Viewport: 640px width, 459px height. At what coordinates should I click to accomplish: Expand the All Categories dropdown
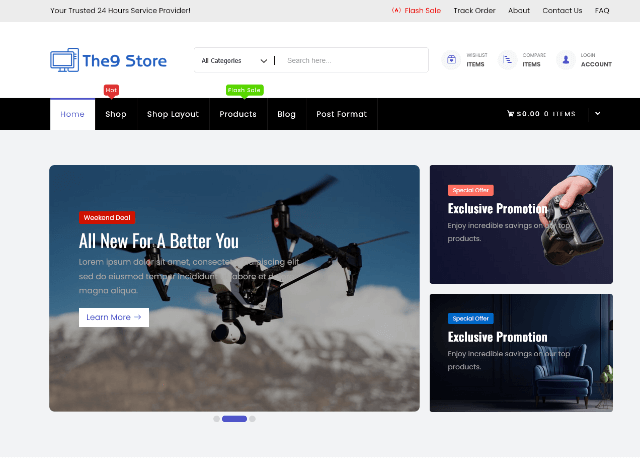coord(234,60)
